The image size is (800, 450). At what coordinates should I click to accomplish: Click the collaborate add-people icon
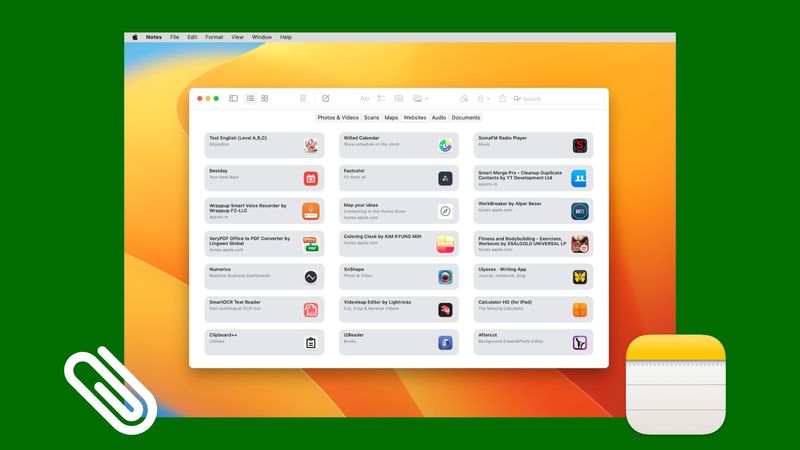pyautogui.click(x=463, y=98)
